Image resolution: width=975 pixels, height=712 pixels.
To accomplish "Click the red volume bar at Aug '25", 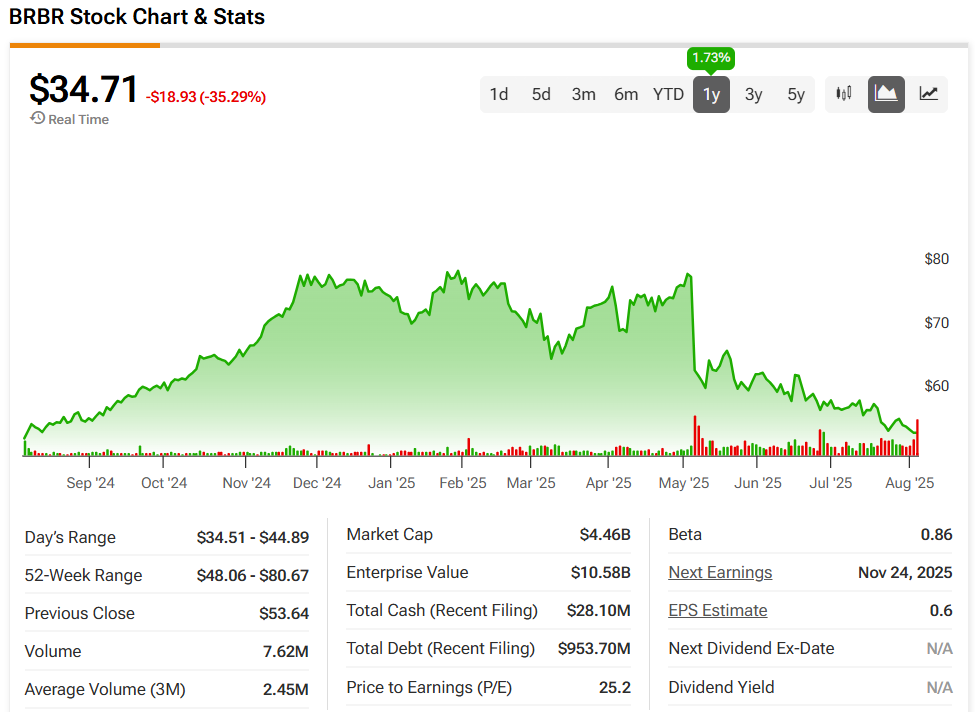I will coord(917,440).
